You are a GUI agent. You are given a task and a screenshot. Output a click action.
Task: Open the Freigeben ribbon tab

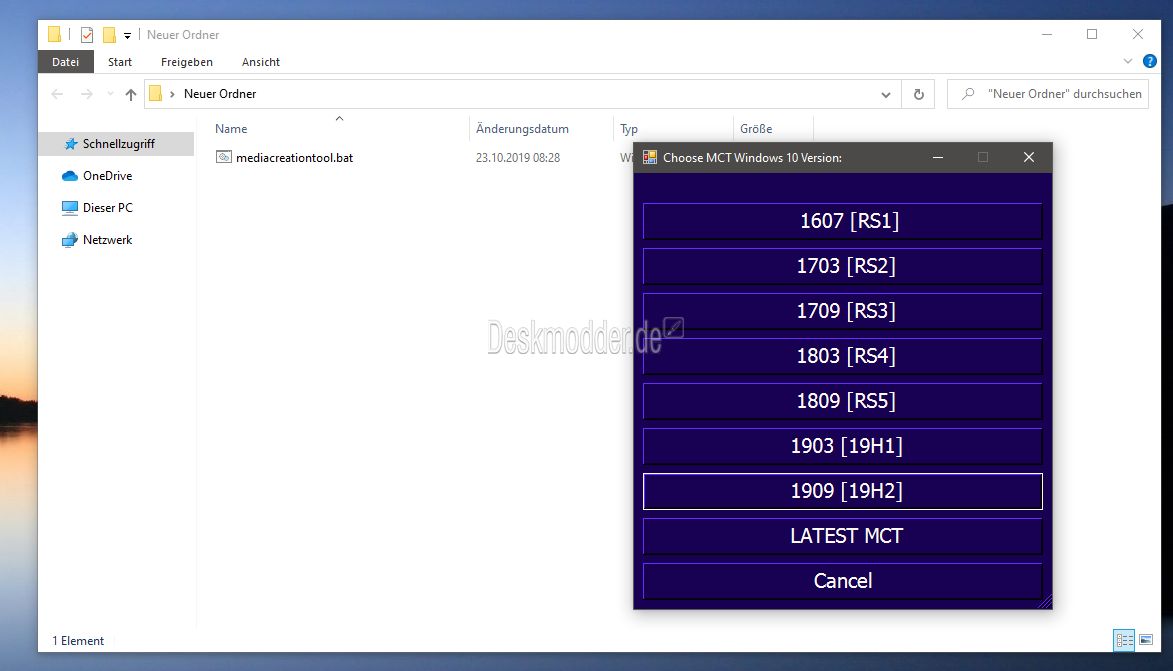(186, 62)
